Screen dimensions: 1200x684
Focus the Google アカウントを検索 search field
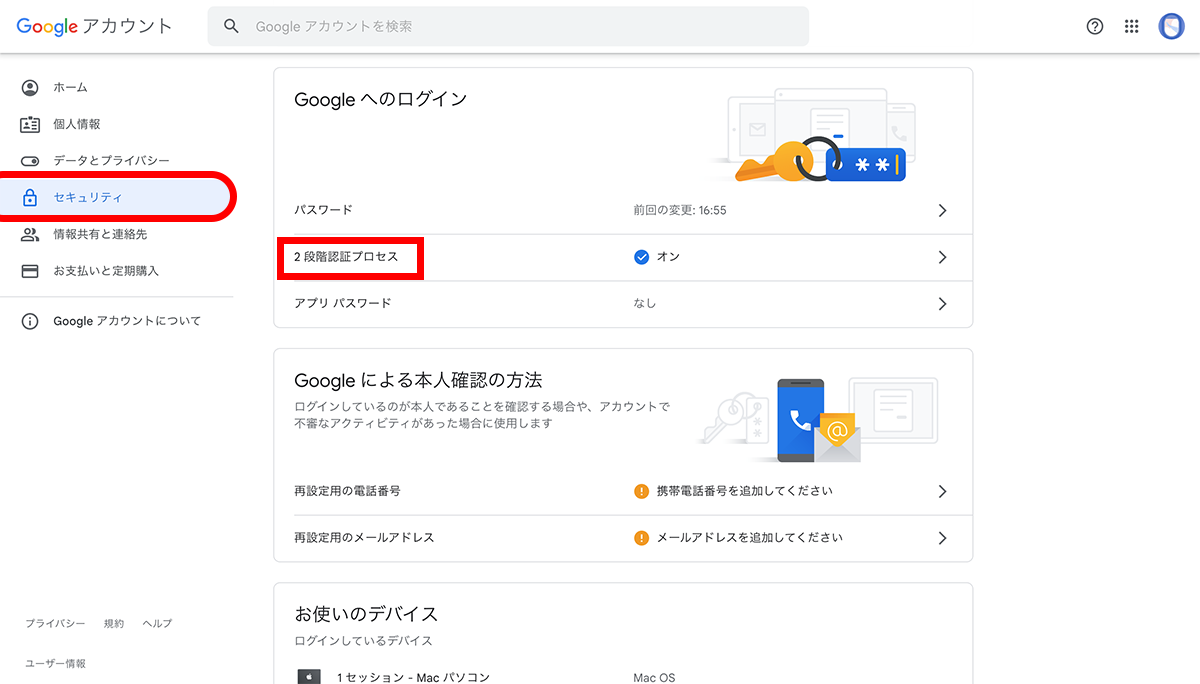(x=508, y=26)
